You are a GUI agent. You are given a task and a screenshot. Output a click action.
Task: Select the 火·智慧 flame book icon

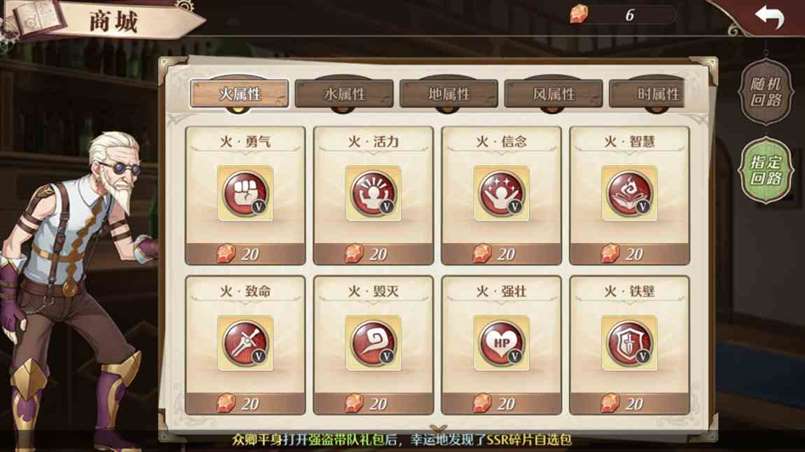(x=629, y=193)
